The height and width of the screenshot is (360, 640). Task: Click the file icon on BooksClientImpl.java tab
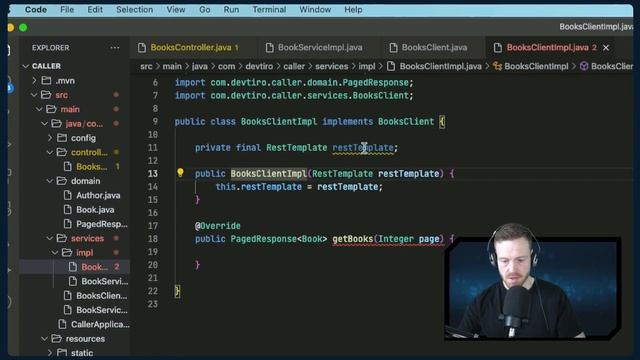click(x=498, y=48)
